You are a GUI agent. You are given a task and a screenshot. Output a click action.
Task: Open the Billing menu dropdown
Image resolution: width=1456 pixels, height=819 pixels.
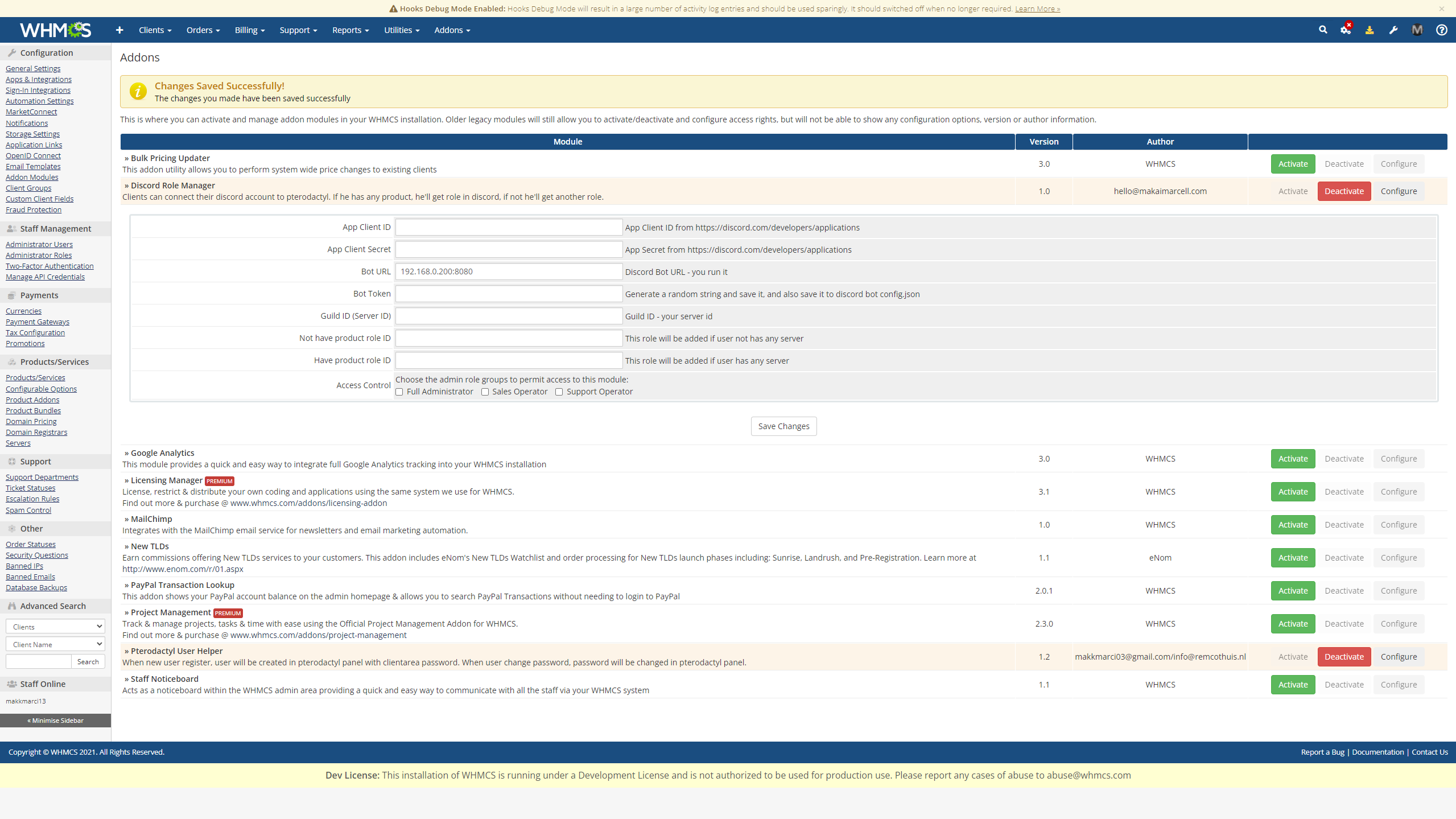[250, 30]
